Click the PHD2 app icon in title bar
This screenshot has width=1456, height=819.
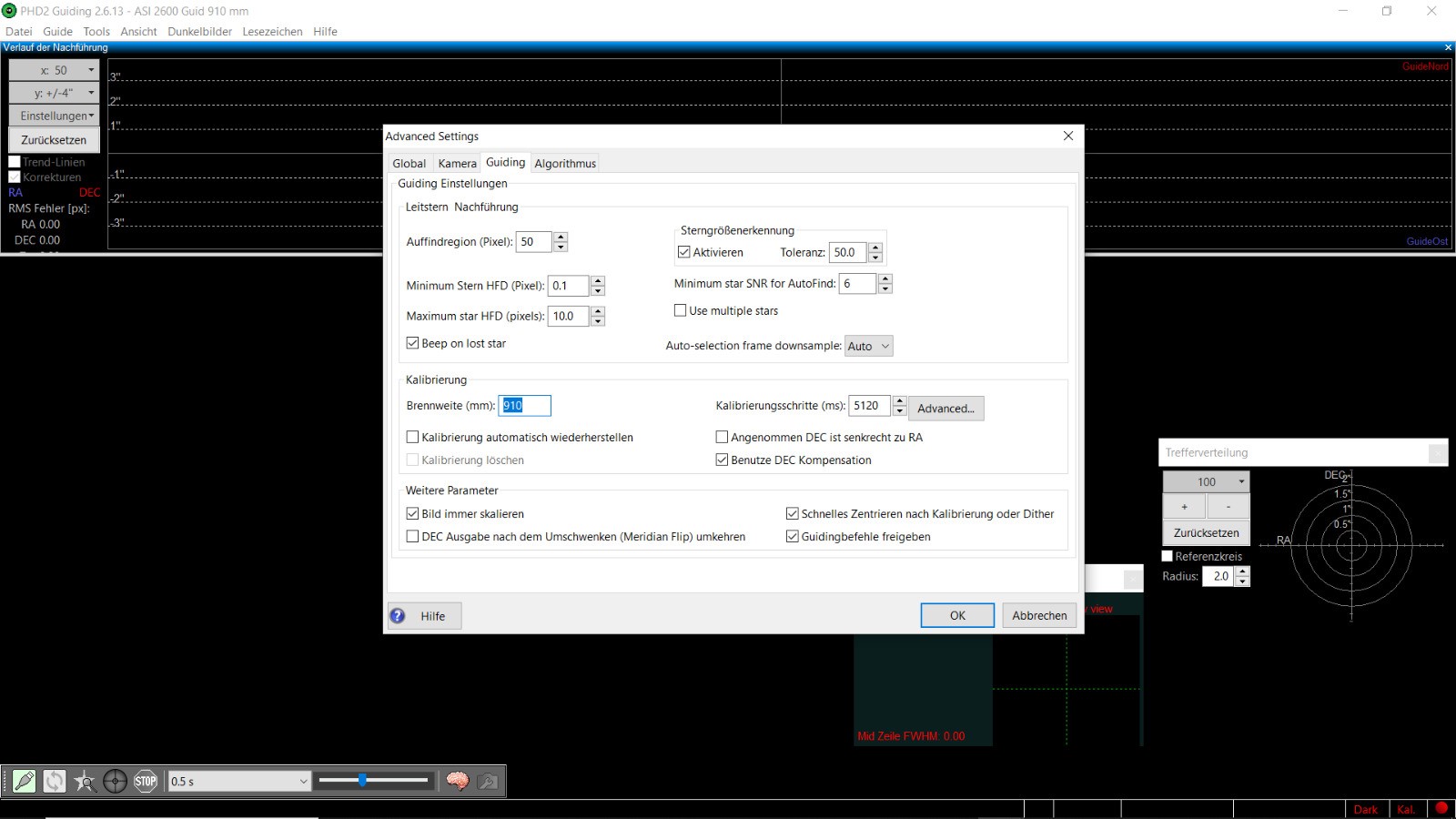tap(9, 11)
